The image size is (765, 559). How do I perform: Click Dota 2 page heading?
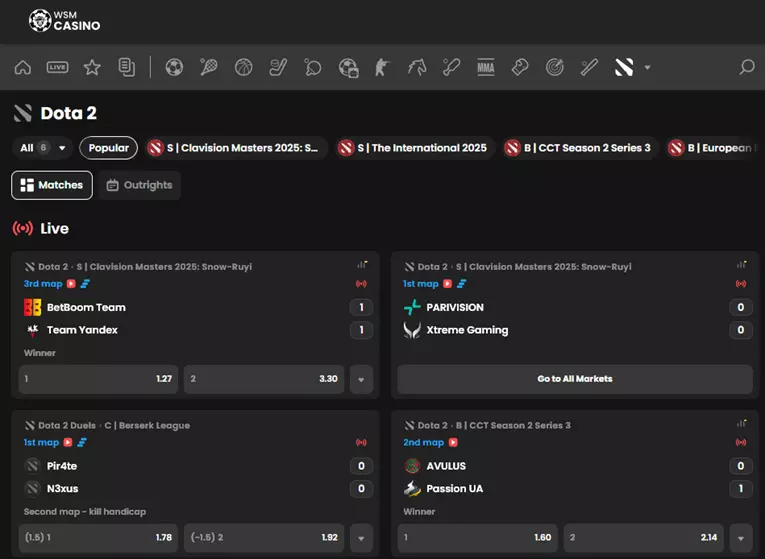coord(68,113)
